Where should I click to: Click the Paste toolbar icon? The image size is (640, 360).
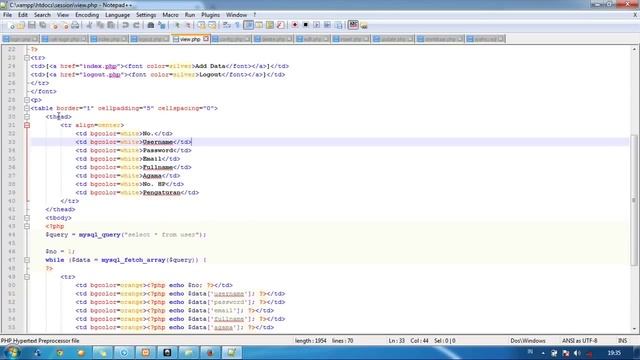pyautogui.click(x=111, y=25)
